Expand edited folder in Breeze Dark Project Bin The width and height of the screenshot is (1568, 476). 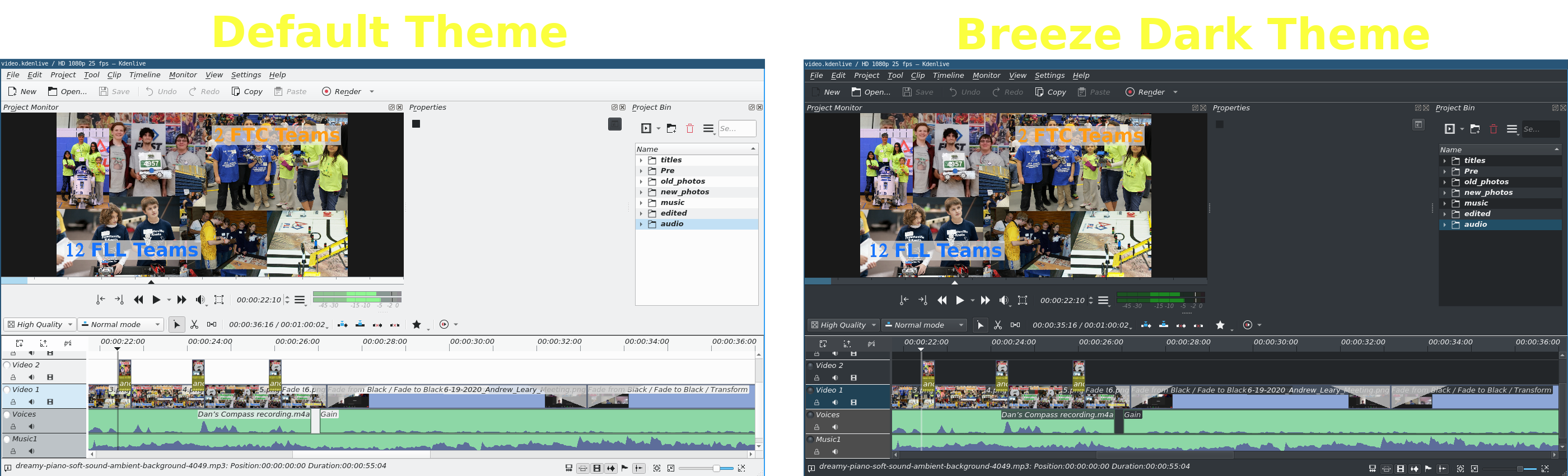(x=1444, y=214)
